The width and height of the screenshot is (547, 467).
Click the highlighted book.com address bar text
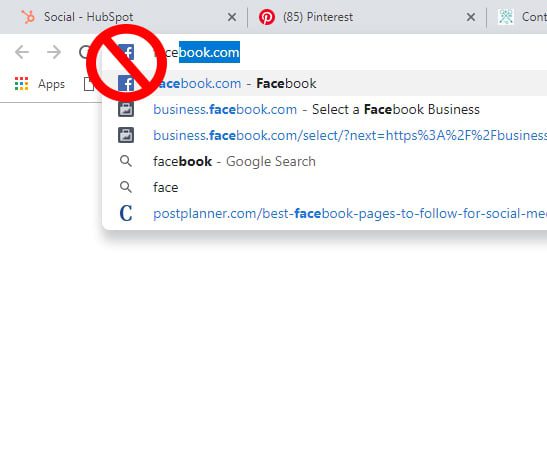tap(209, 52)
